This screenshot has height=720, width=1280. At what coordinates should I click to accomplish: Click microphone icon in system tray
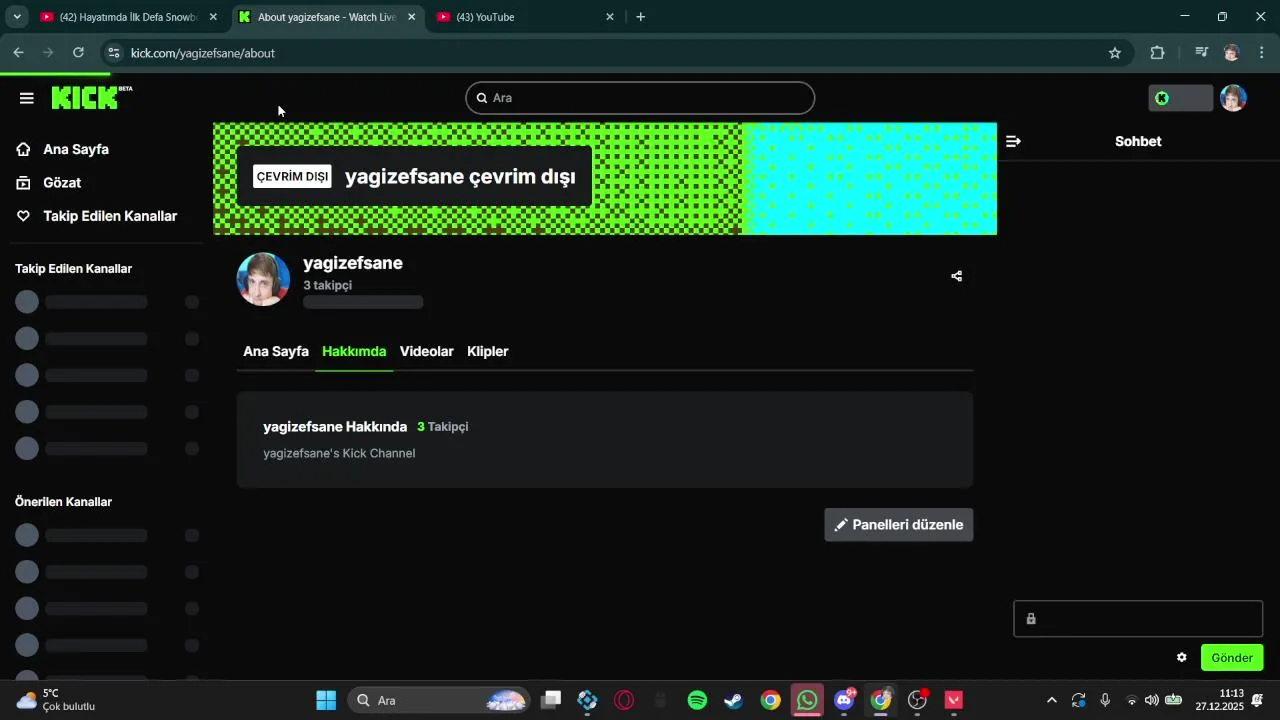(1105, 700)
